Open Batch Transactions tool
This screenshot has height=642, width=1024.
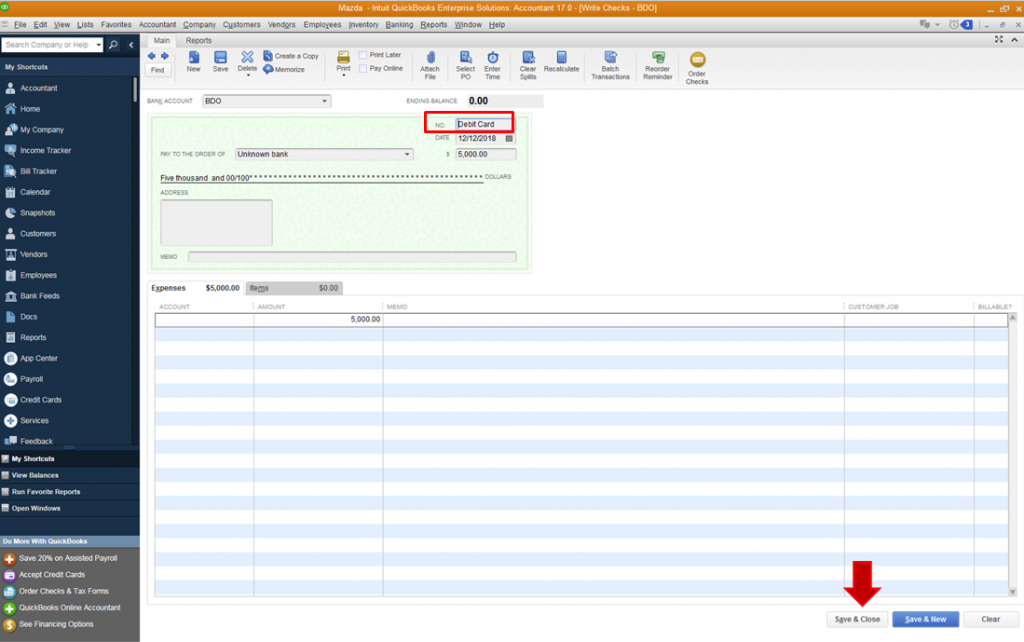610,57
